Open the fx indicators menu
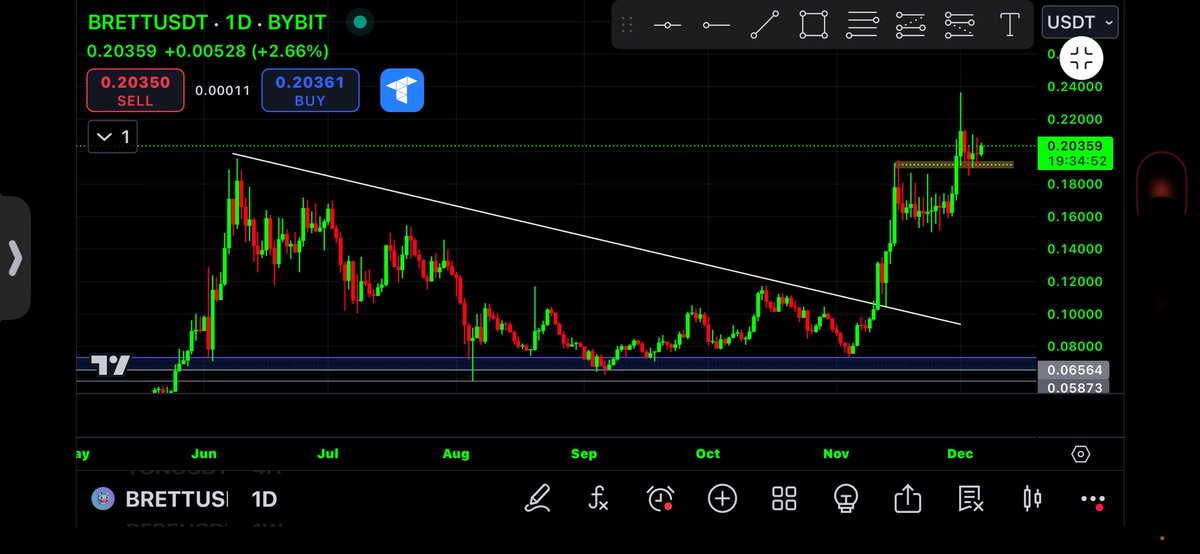The width and height of the screenshot is (1200, 554). click(599, 497)
